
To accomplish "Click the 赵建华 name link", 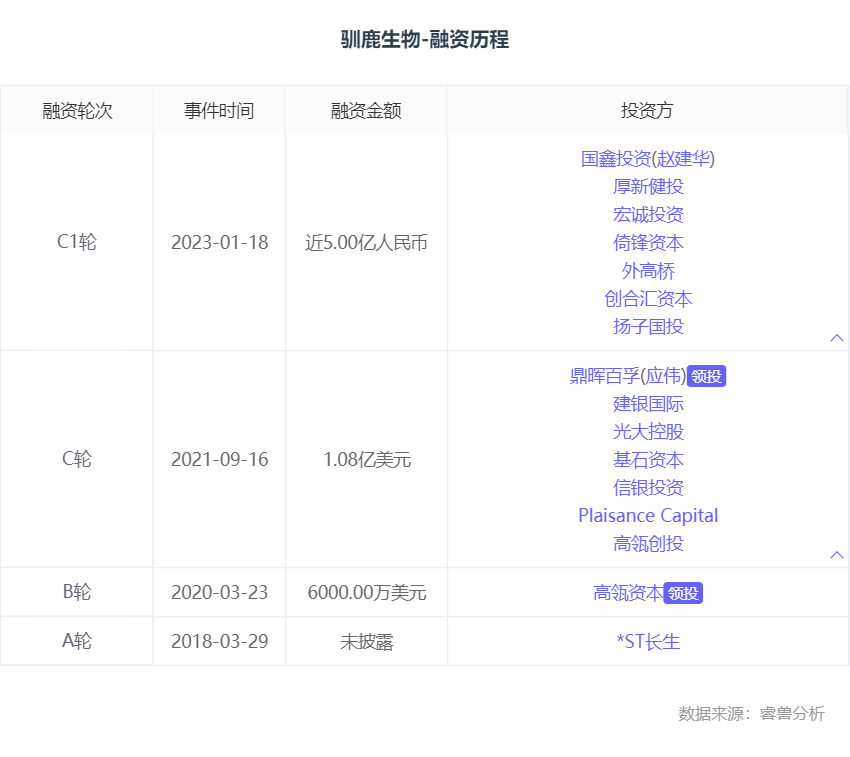I will pos(683,159).
